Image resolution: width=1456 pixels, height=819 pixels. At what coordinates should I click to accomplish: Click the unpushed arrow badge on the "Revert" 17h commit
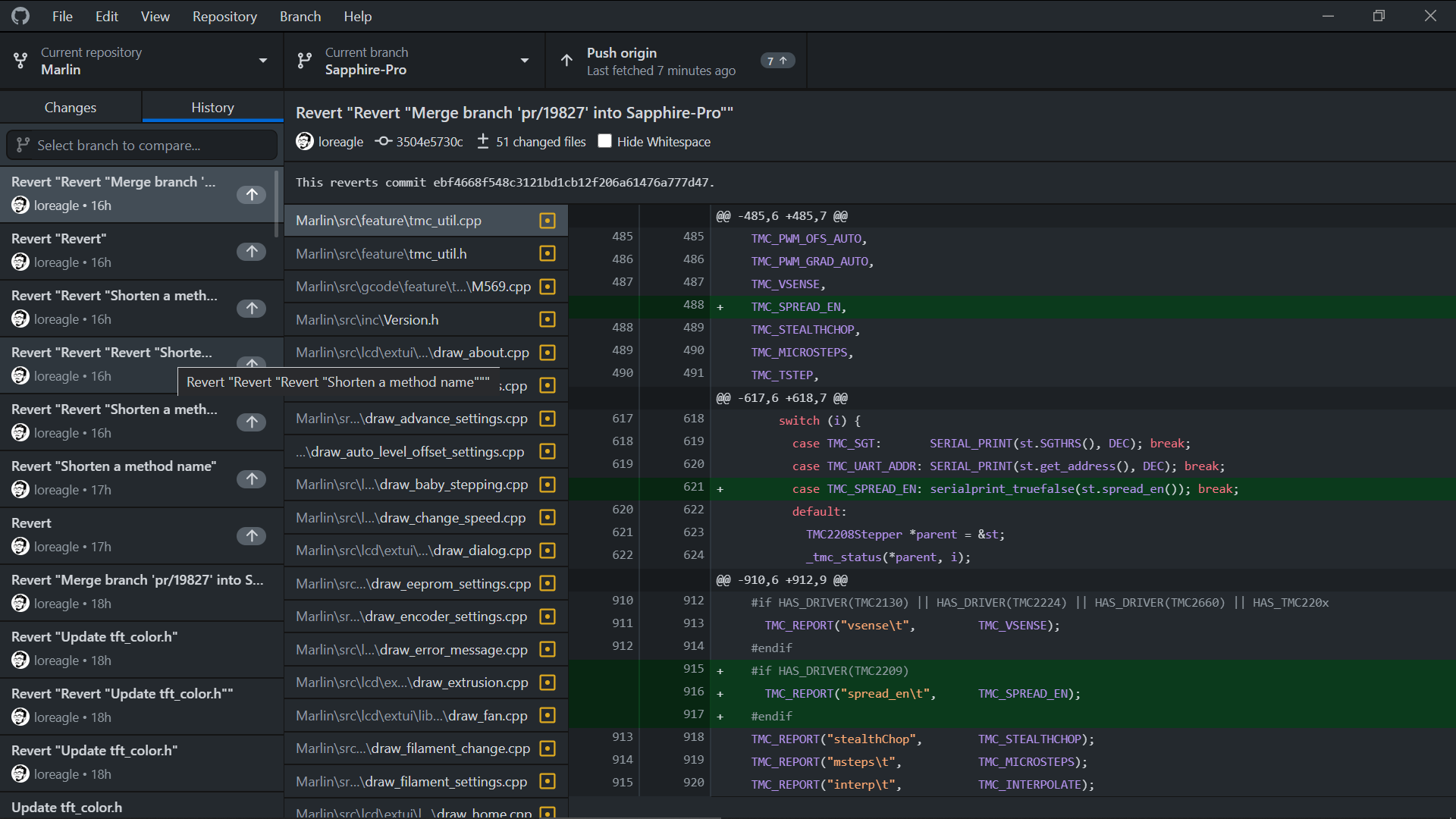pyautogui.click(x=251, y=535)
